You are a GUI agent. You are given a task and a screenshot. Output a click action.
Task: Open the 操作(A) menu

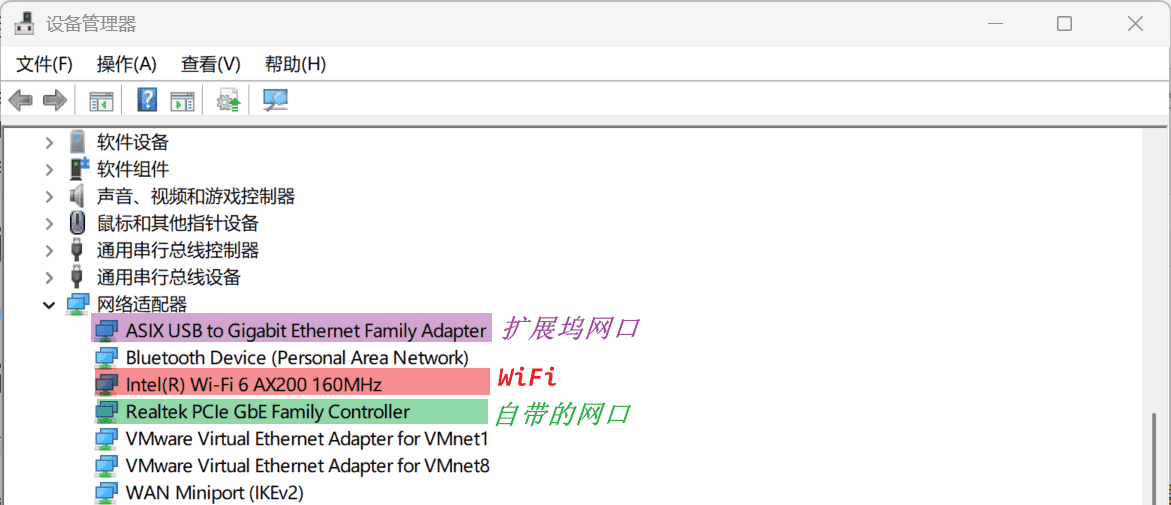[126, 64]
